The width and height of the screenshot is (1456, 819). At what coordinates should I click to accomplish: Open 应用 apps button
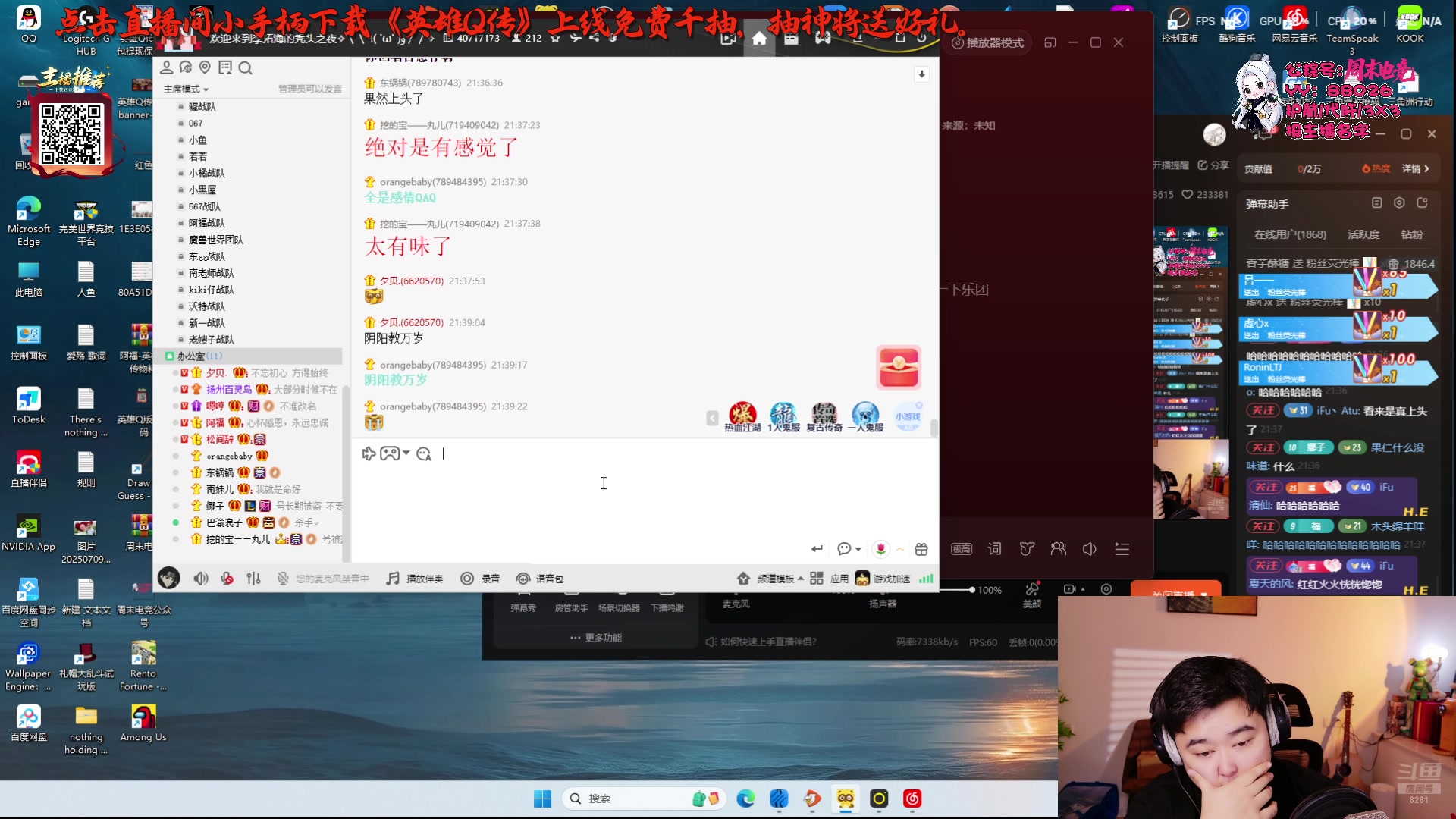coord(829,579)
